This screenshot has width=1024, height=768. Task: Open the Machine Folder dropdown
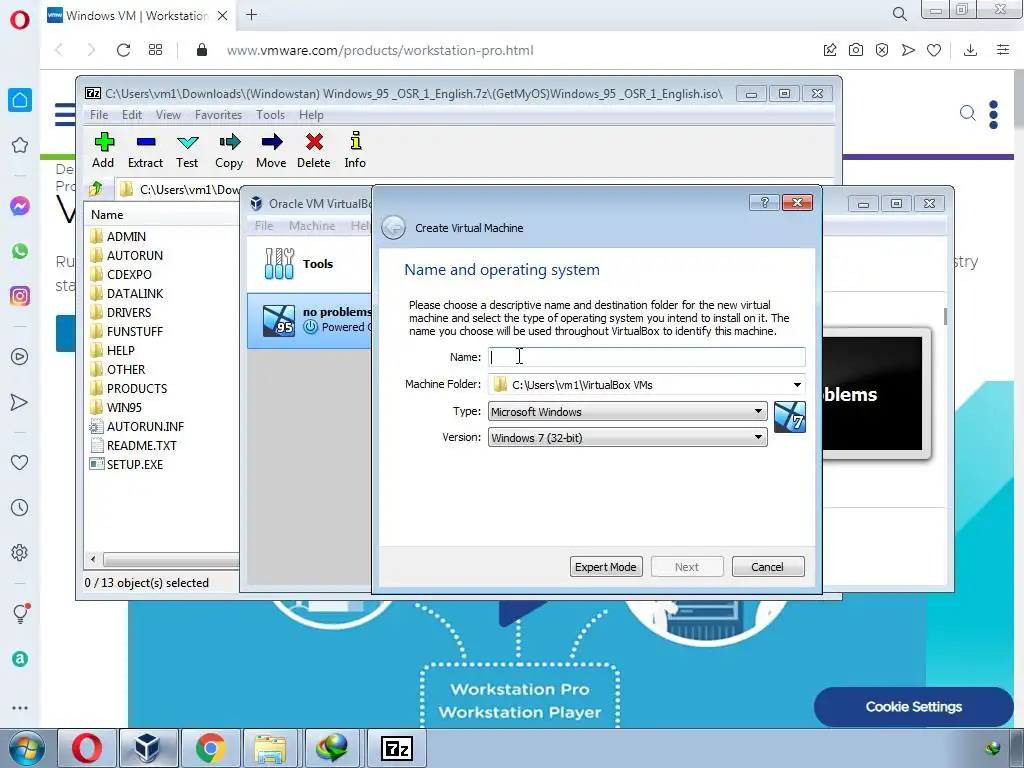(x=797, y=385)
